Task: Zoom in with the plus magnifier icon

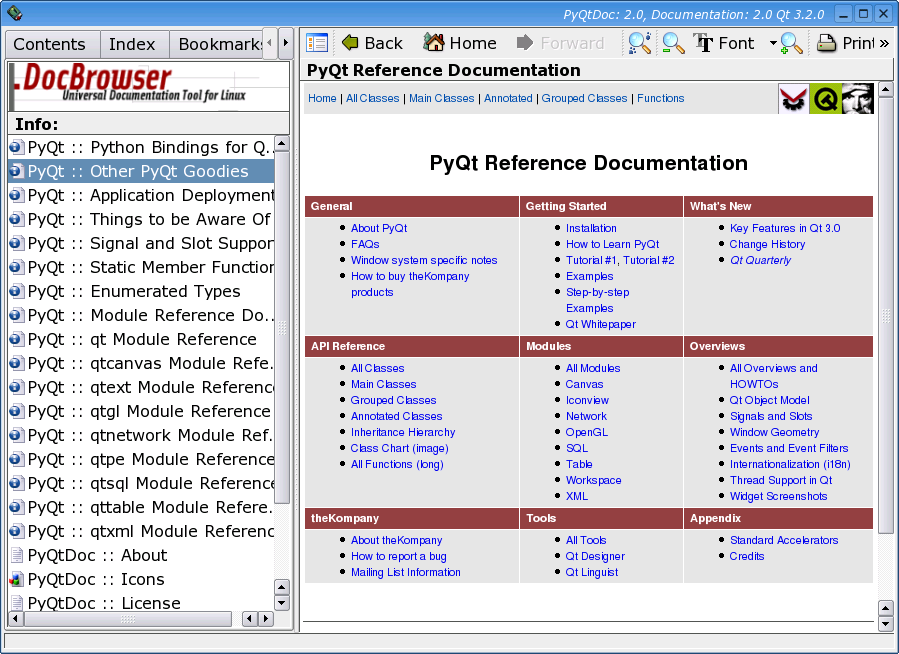Action: tap(792, 43)
